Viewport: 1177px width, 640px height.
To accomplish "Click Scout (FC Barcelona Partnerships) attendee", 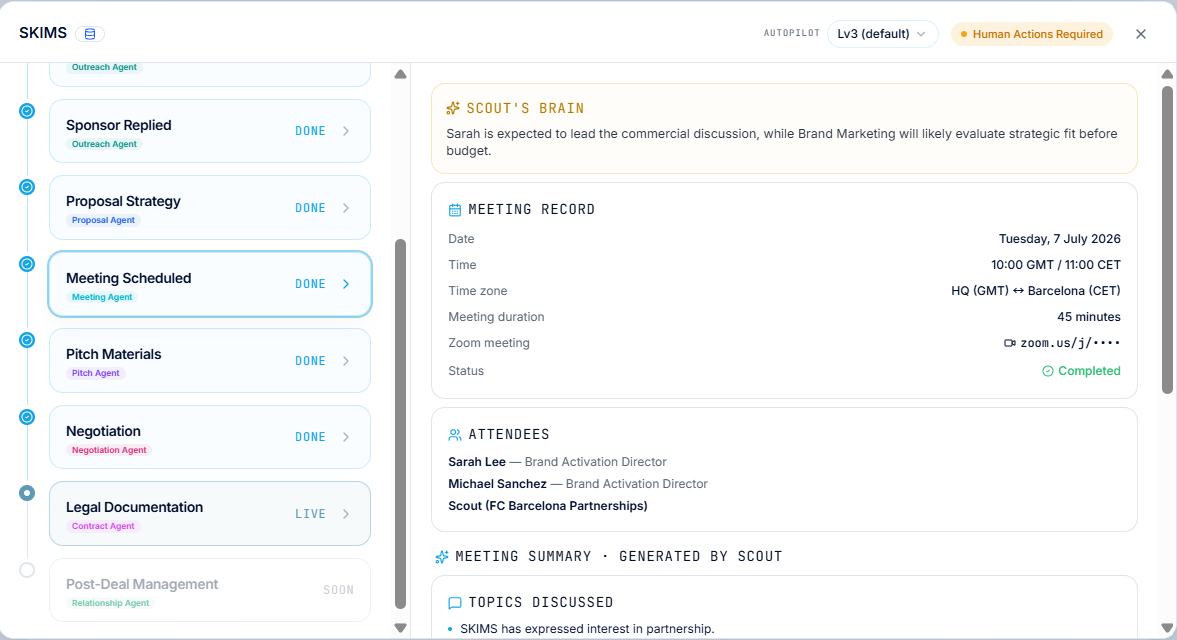I will pyautogui.click(x=548, y=506).
